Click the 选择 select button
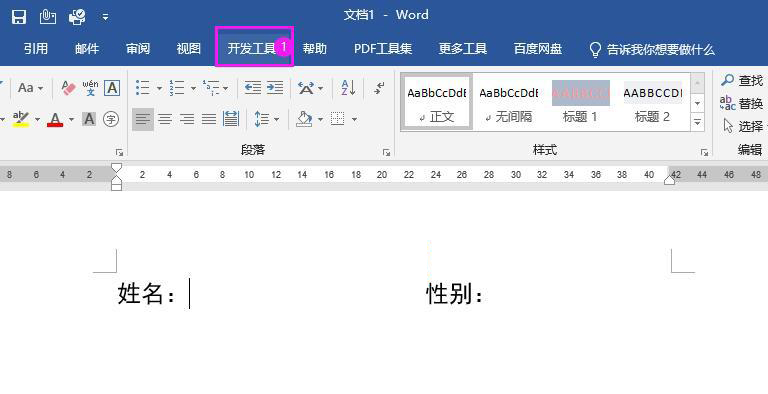 [x=744, y=126]
